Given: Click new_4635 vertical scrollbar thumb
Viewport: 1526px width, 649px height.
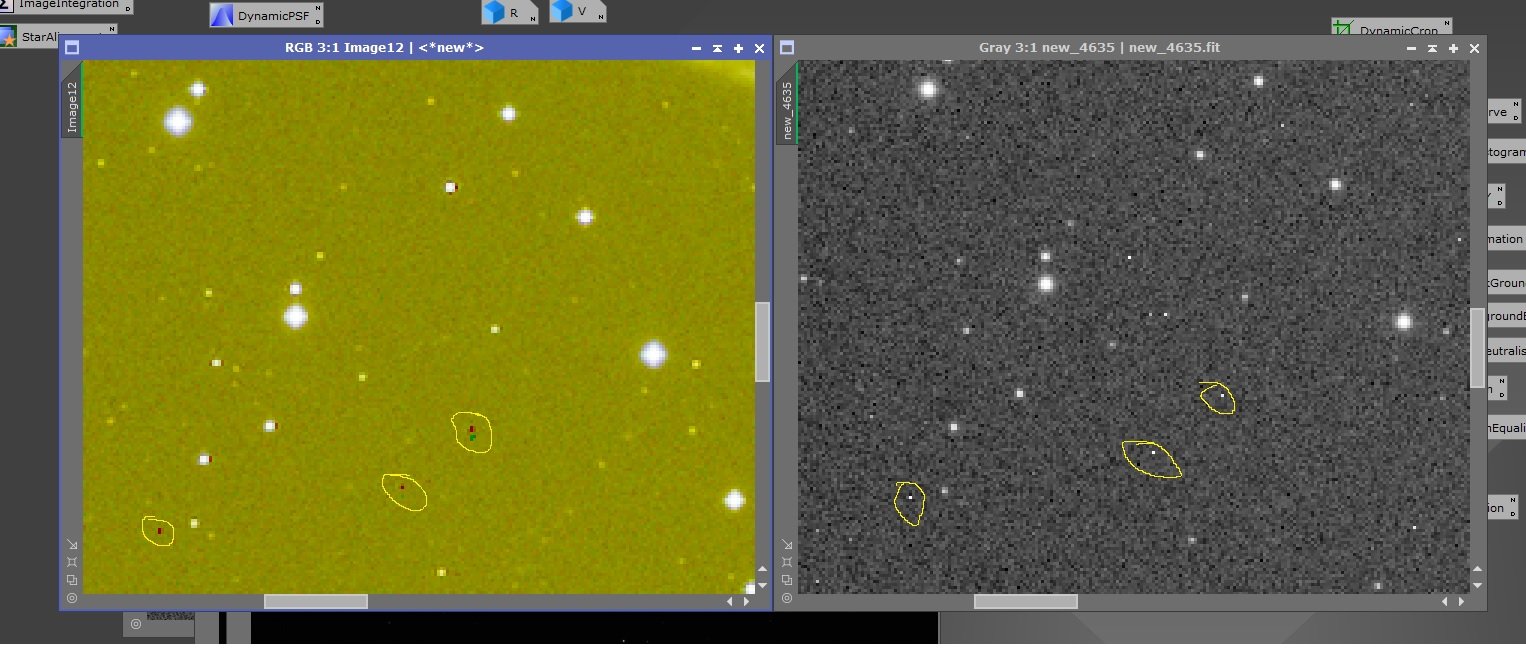Looking at the screenshot, I should point(1477,348).
